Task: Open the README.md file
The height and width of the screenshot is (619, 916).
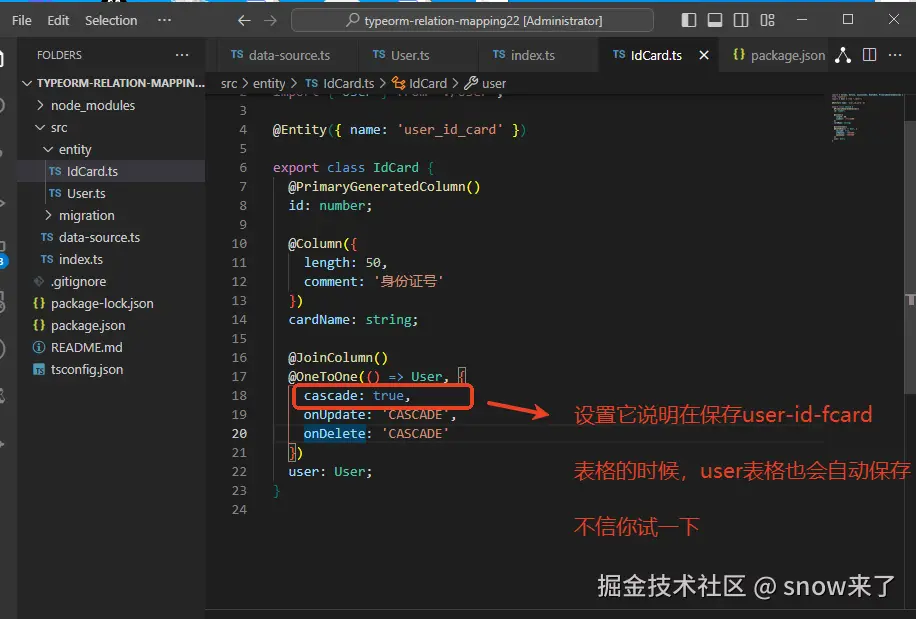Action: (111, 347)
